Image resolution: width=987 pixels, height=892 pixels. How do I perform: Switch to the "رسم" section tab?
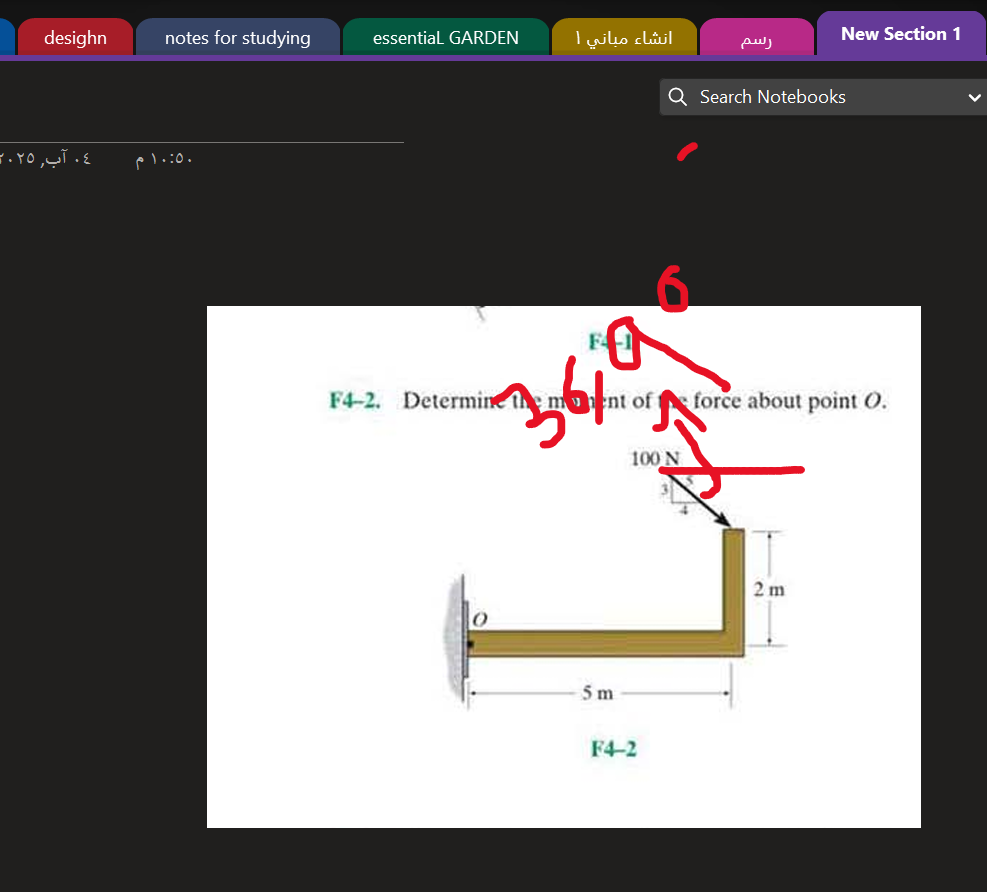756,36
